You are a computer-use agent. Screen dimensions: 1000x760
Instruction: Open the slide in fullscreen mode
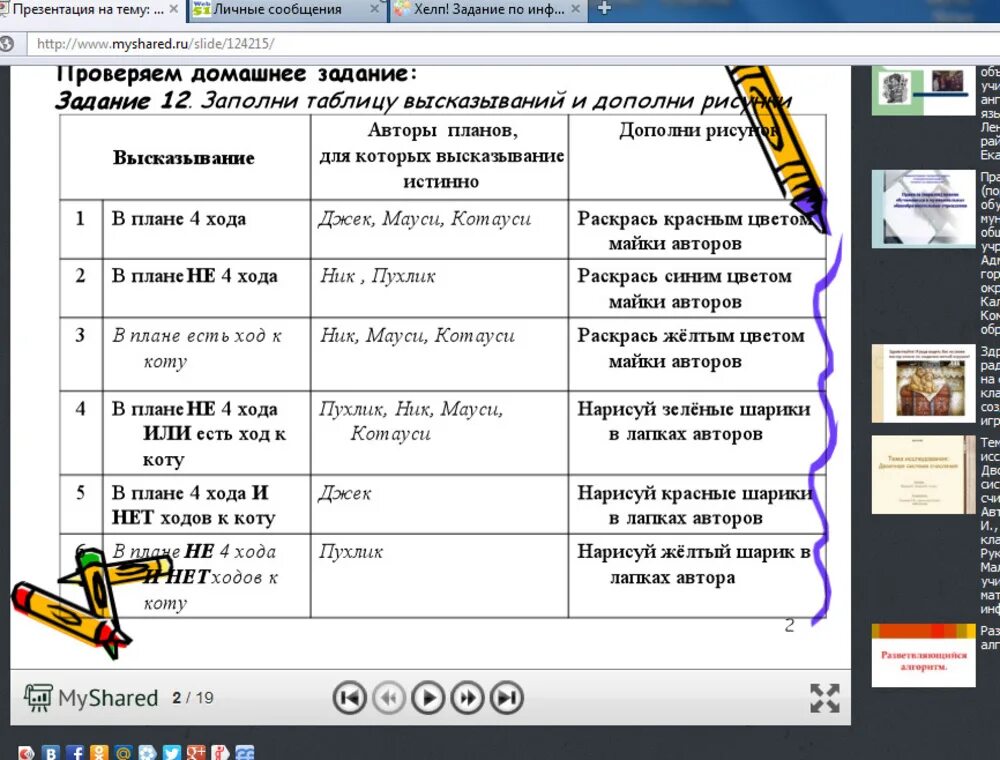825,698
